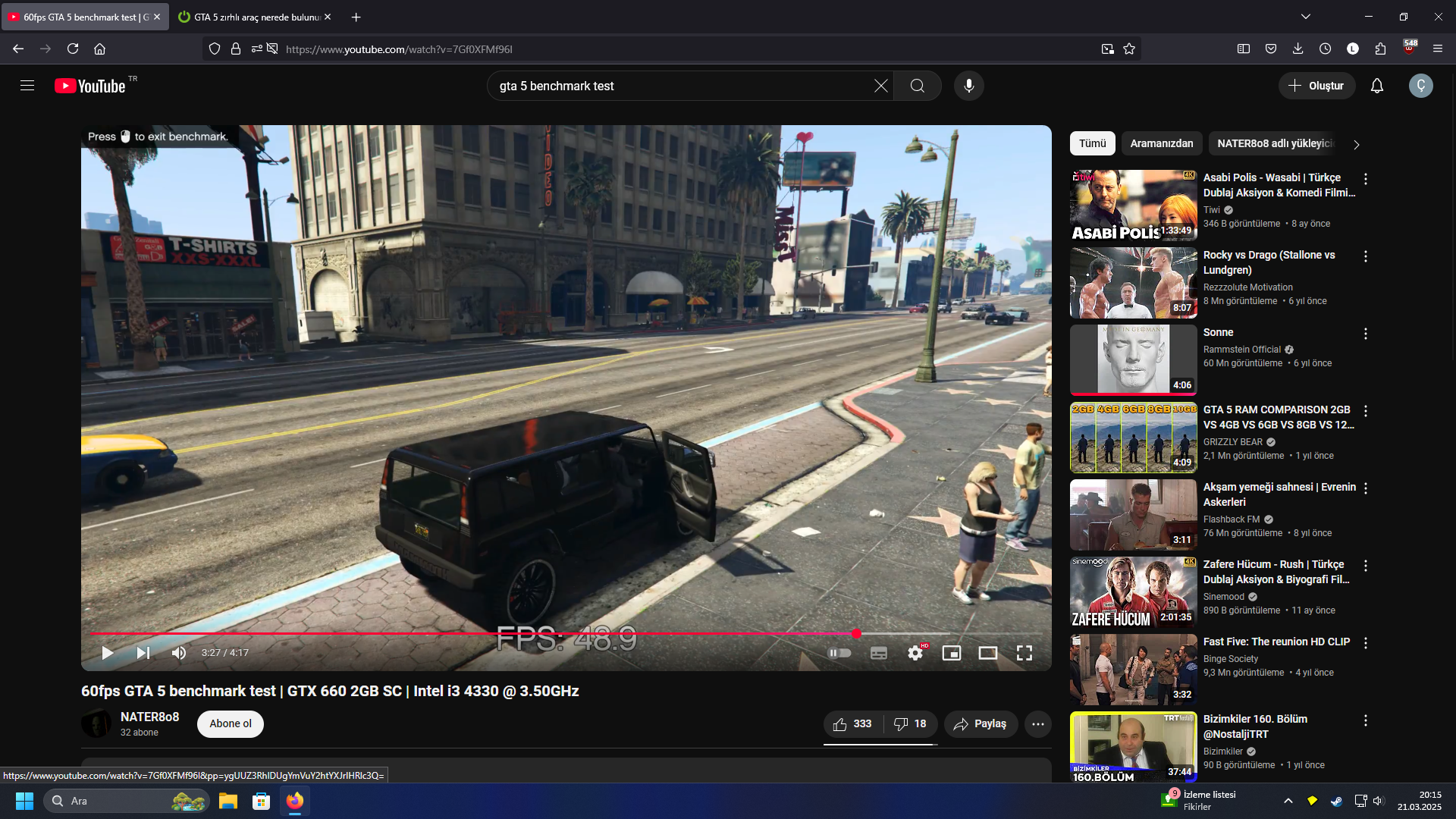Viewport: 1456px width, 819px height.
Task: Skip to next video button
Action: pyautogui.click(x=143, y=653)
